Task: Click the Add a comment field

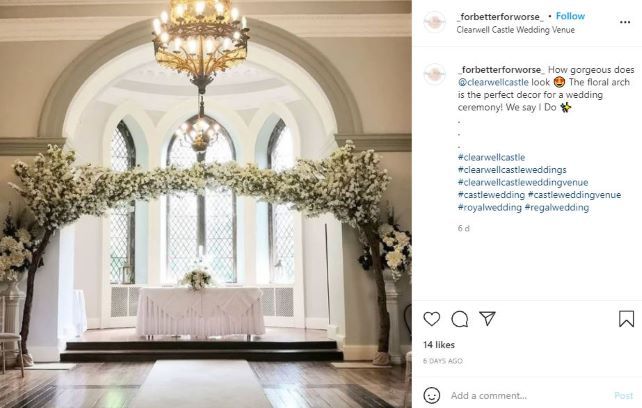Action: pyautogui.click(x=528, y=395)
